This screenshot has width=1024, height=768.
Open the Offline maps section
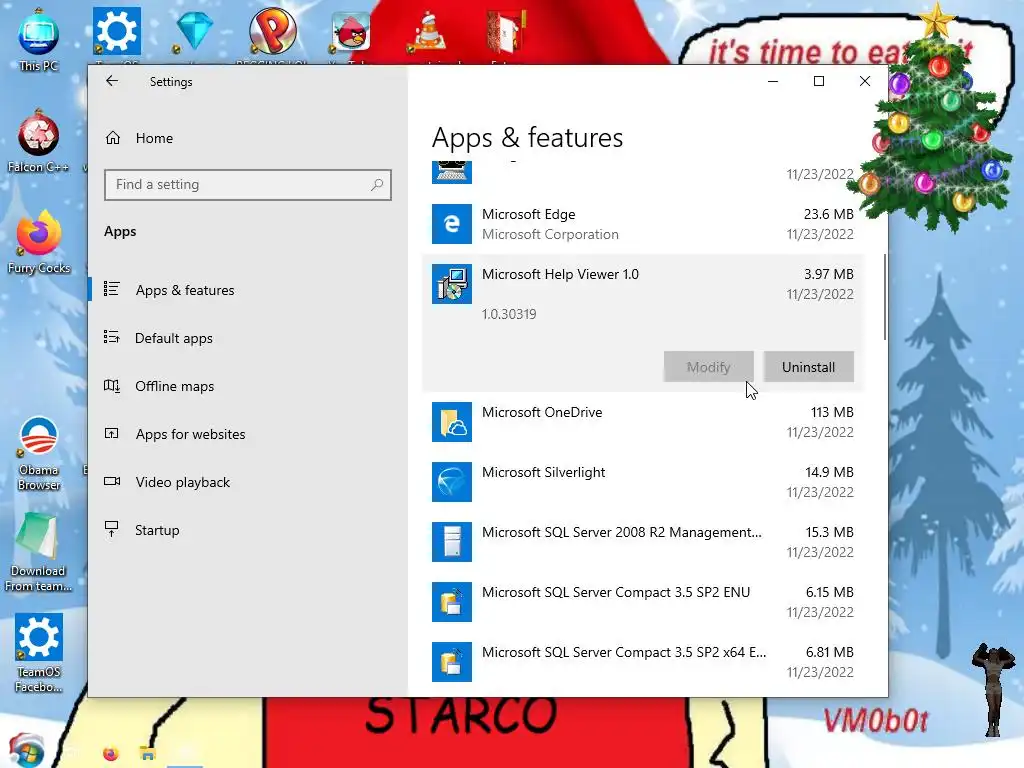(x=174, y=386)
